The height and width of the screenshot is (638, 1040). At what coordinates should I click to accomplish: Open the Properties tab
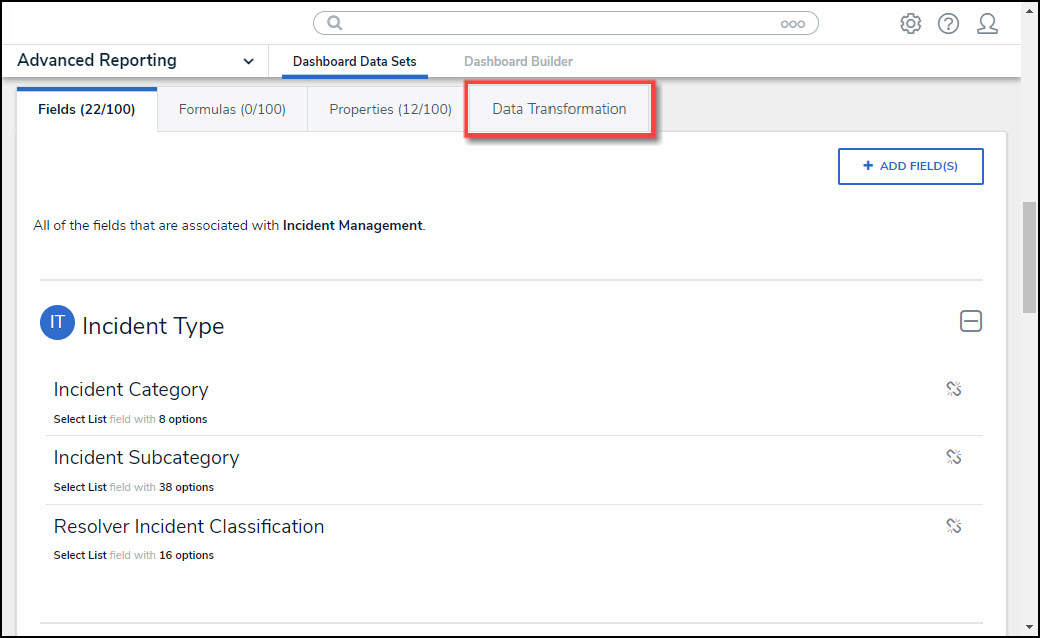click(390, 110)
